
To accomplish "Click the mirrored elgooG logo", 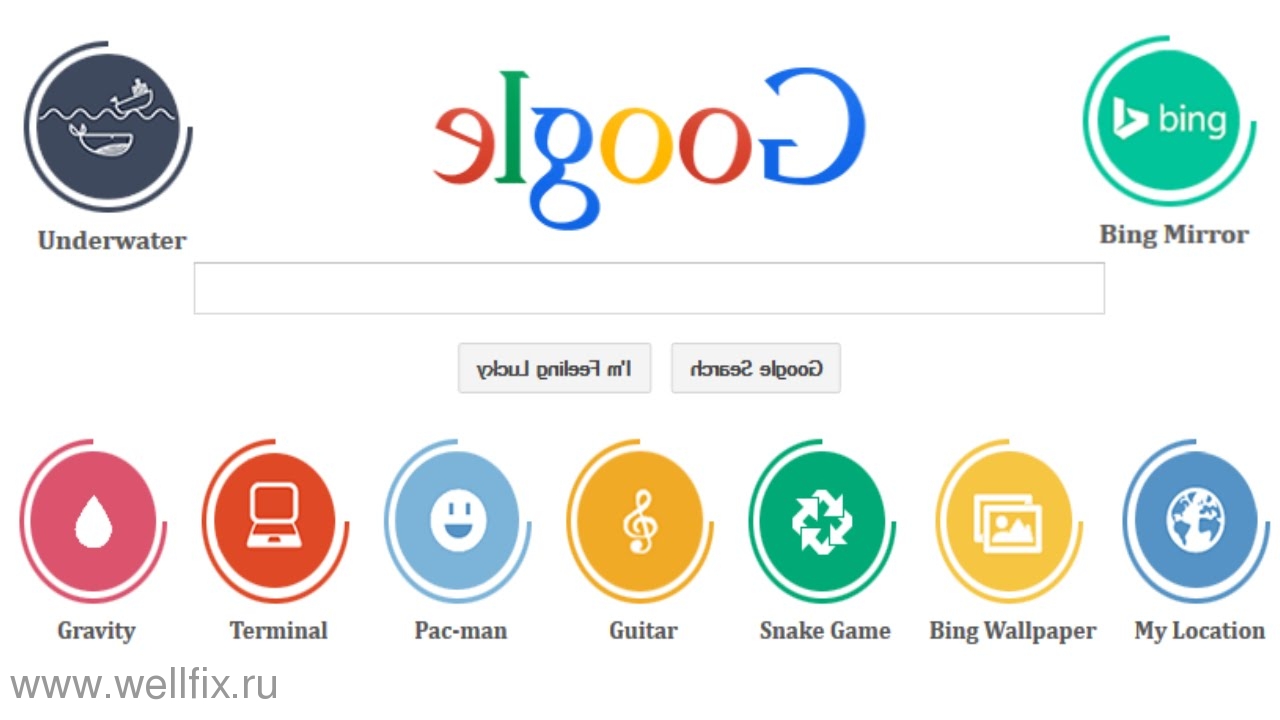I will 649,143.
